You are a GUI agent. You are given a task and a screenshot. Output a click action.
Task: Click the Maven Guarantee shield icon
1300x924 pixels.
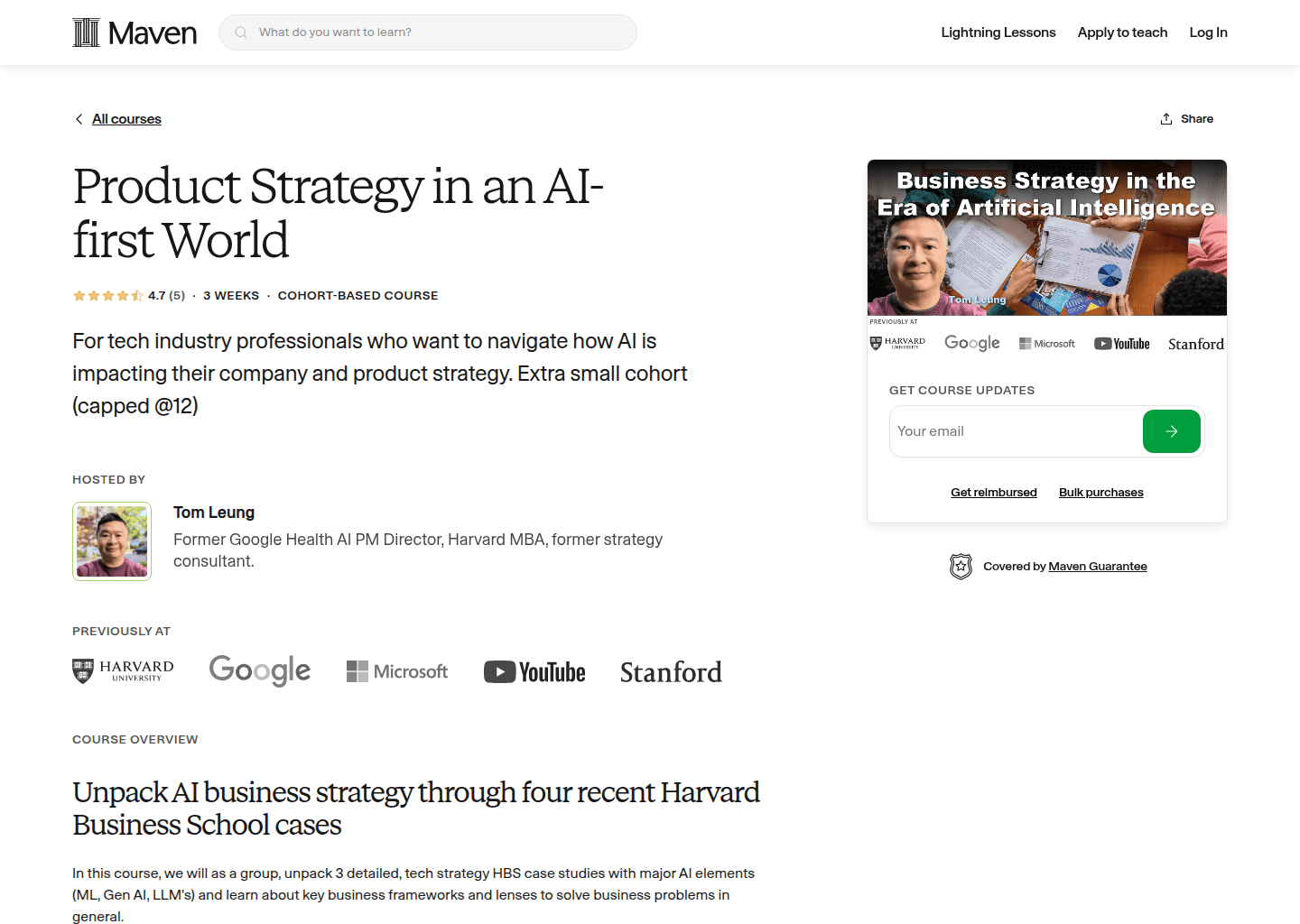[961, 566]
